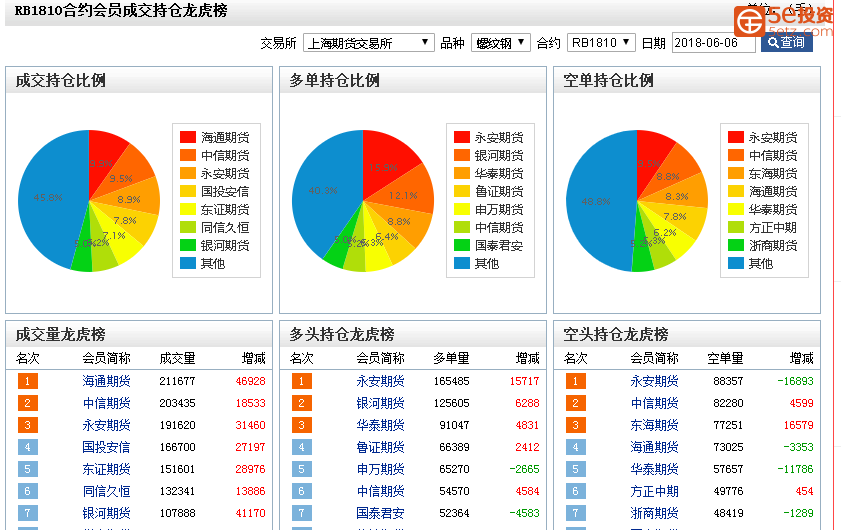
Task: Open 中信期货 link in 多头持仓龙虎榜
Action: (380, 491)
